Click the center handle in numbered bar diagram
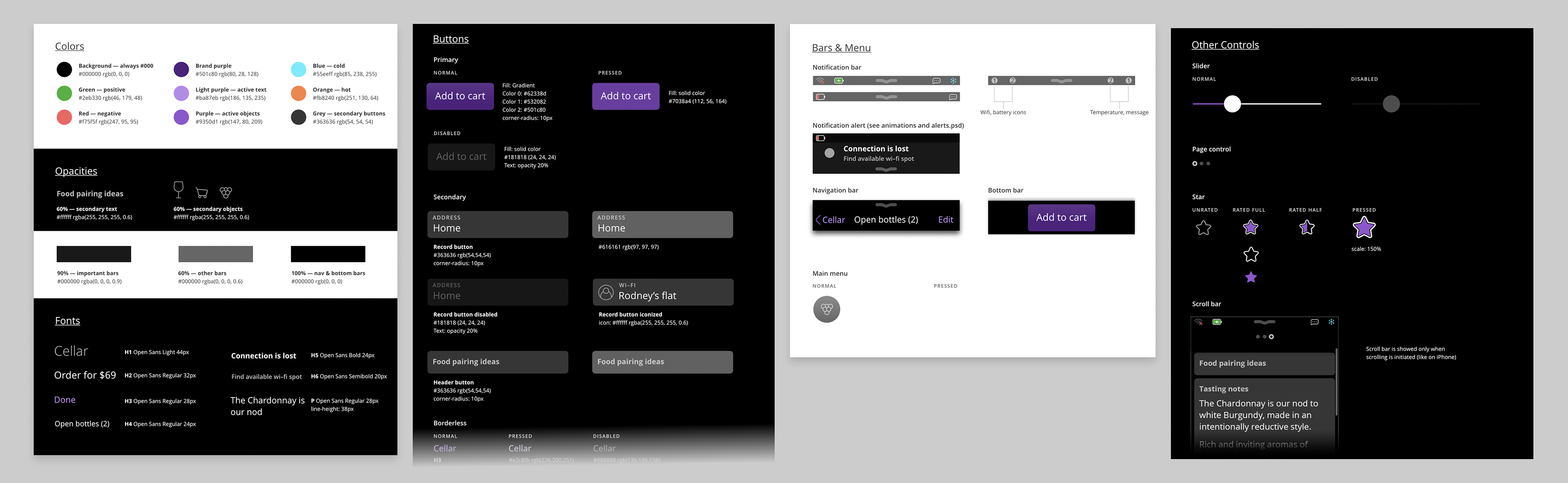 click(1061, 80)
